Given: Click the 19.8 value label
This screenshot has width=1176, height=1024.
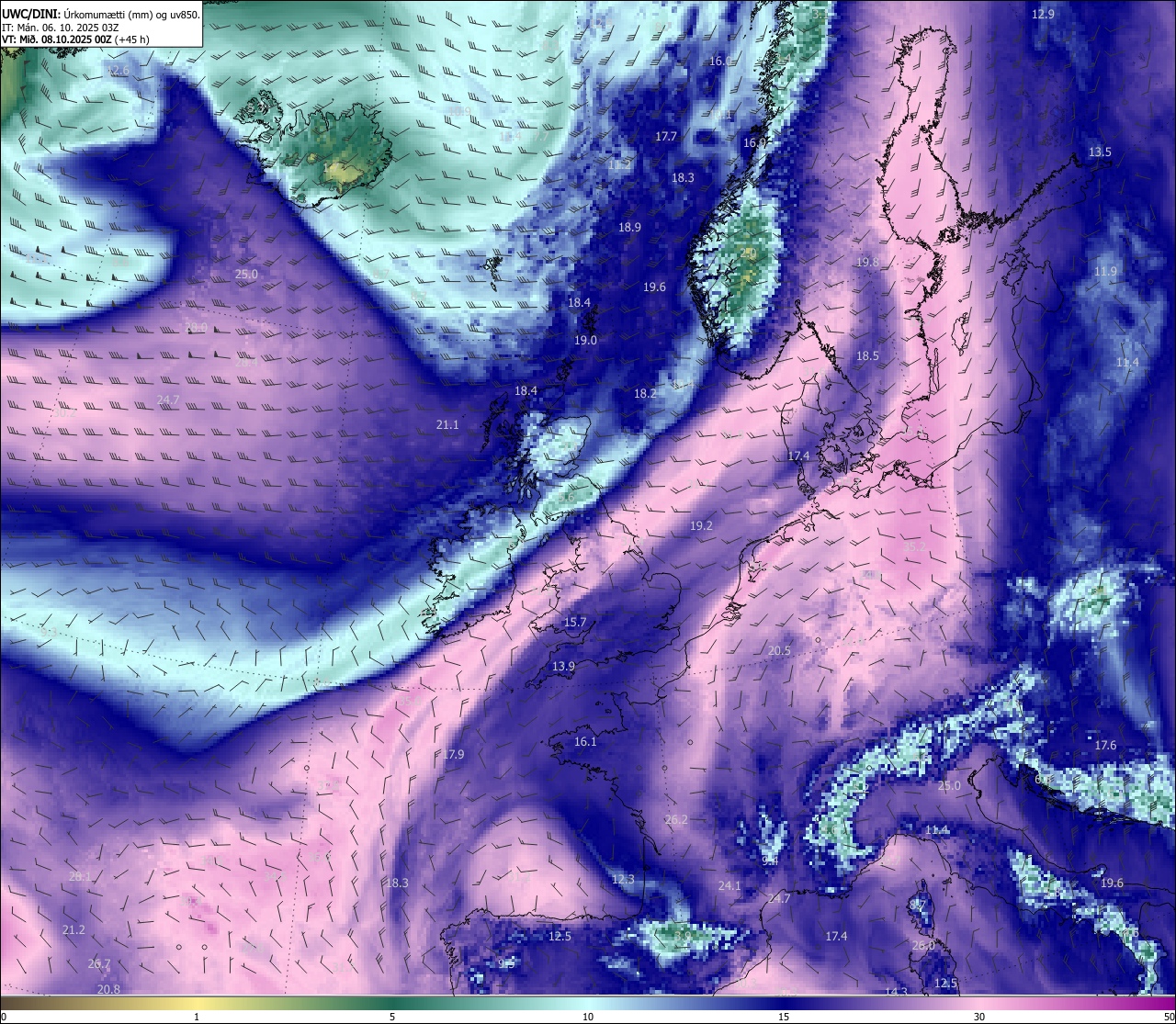Looking at the screenshot, I should coord(867,262).
